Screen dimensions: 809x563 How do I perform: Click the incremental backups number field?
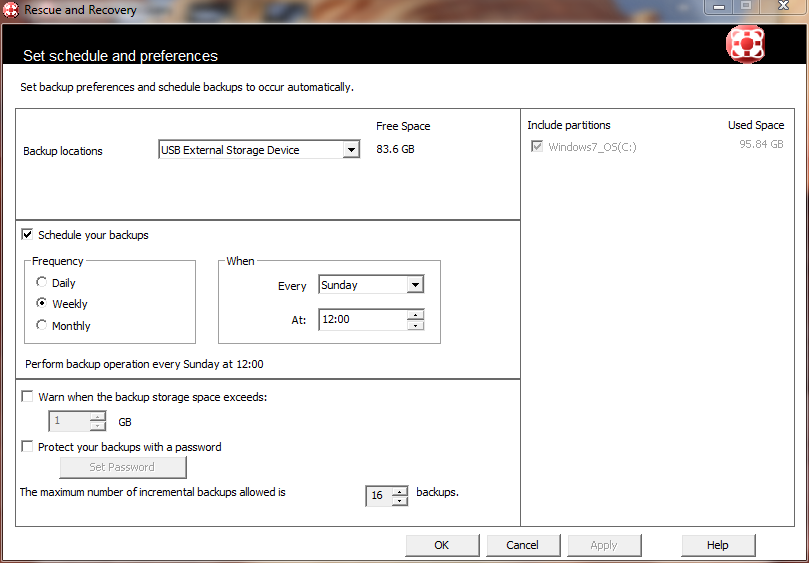tap(378, 496)
